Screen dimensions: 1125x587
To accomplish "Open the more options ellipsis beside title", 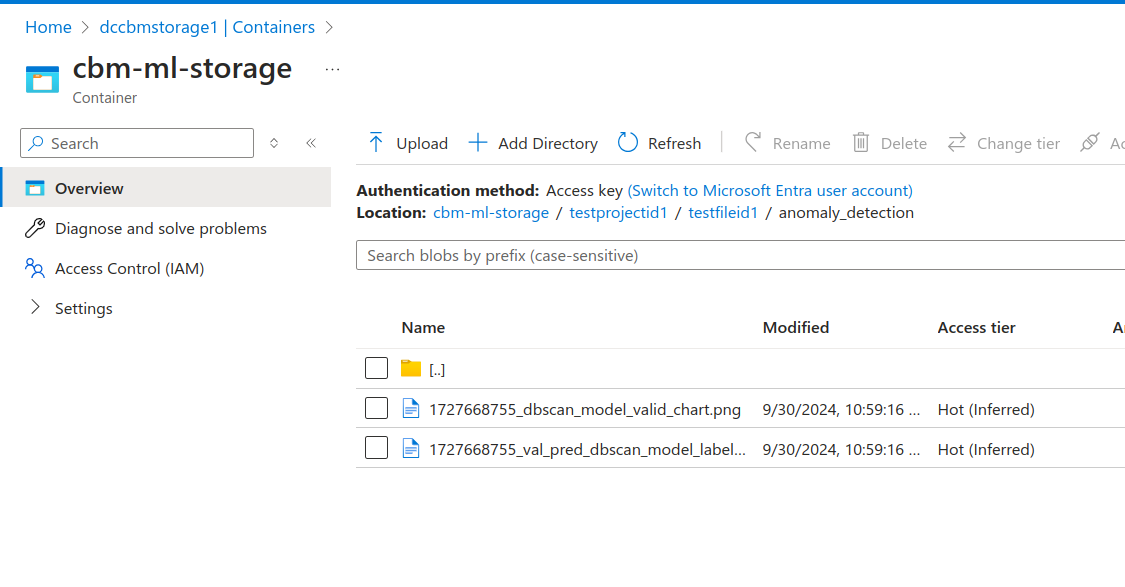I will [x=333, y=69].
